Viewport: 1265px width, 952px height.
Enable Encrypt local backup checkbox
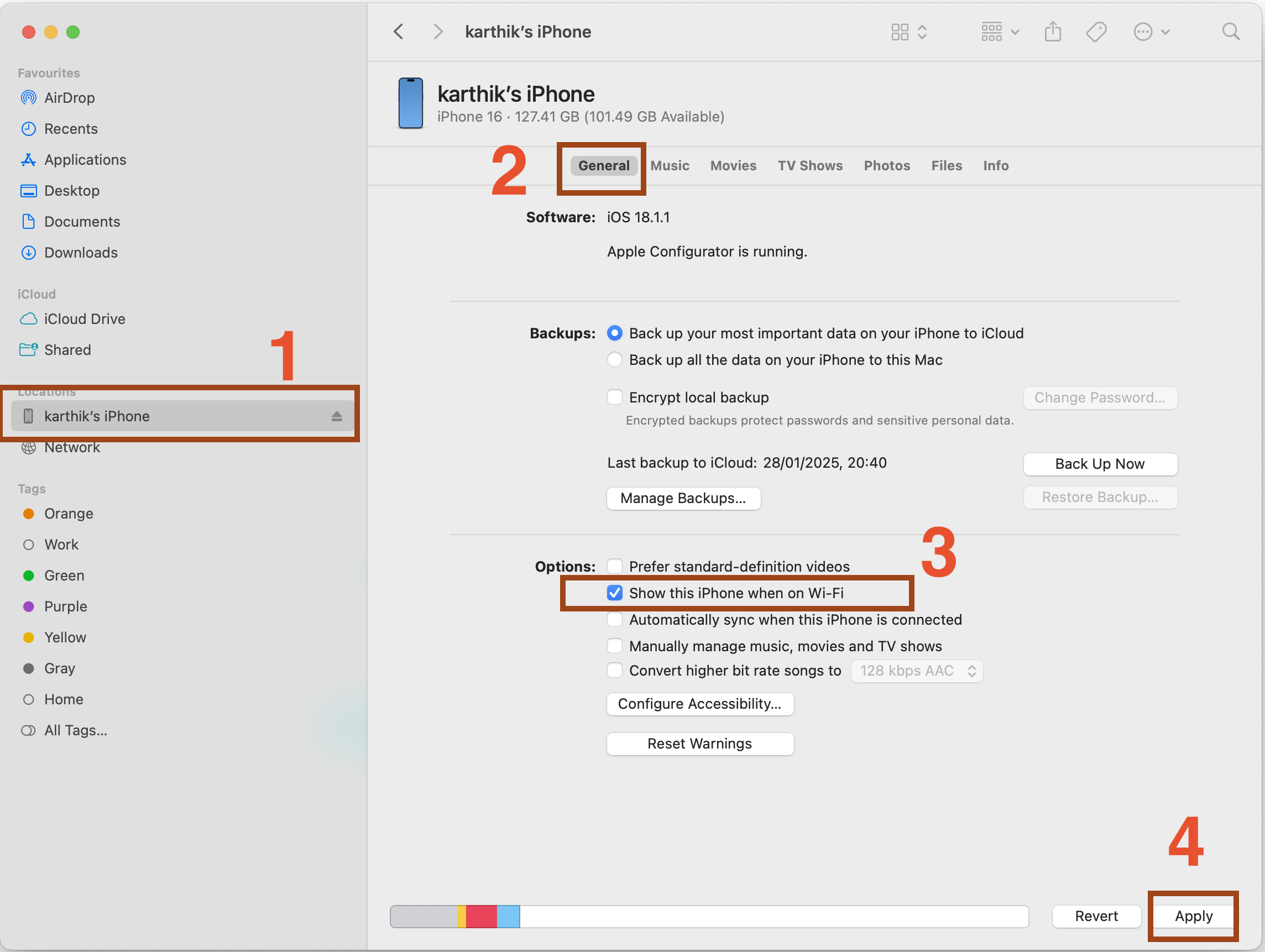[x=615, y=397]
